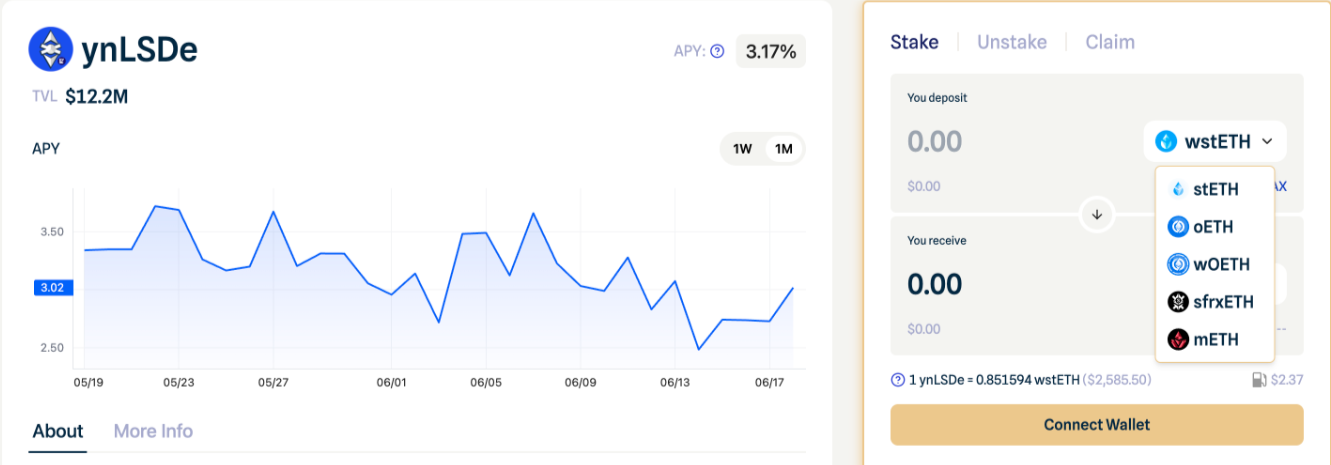The height and width of the screenshot is (465, 1331).
Task: Choose mETH from the token list
Action: coord(1214,340)
